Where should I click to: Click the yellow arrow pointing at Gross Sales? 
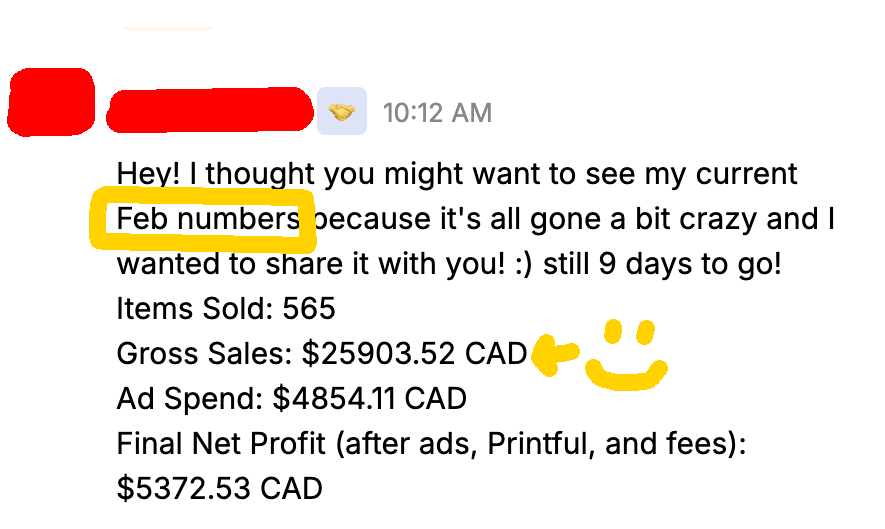(555, 354)
